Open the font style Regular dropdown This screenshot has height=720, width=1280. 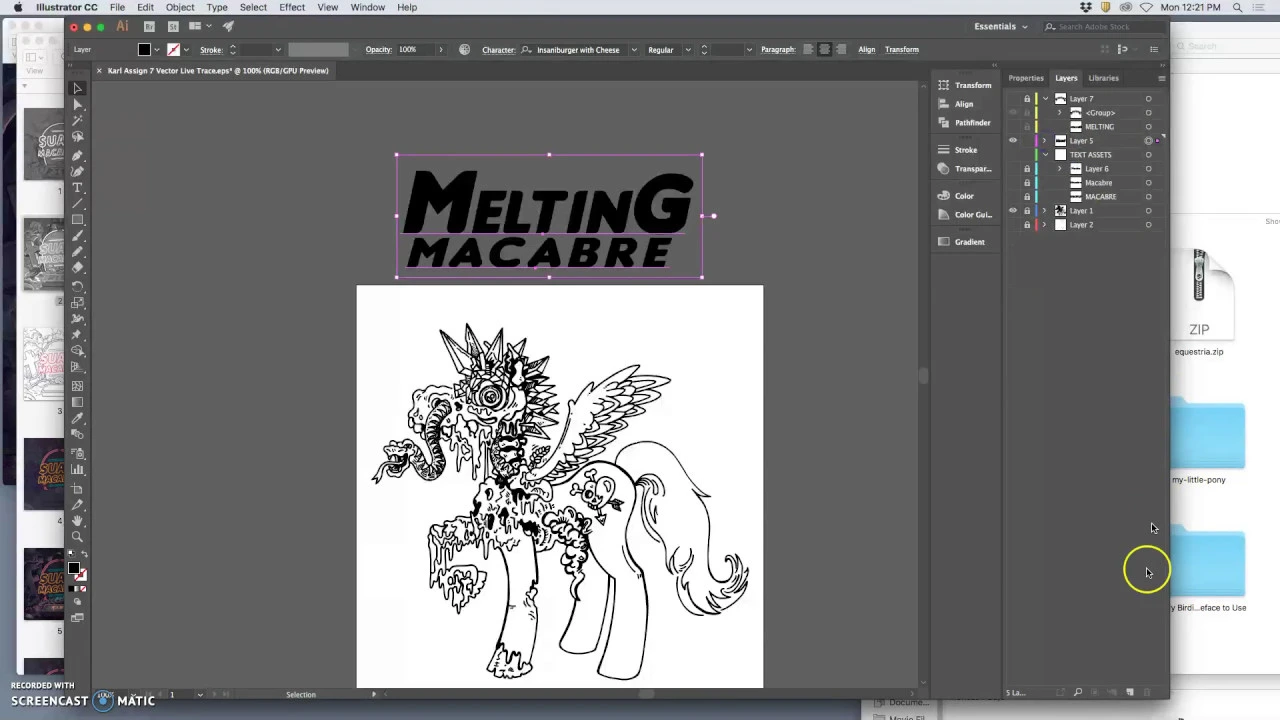click(x=687, y=49)
